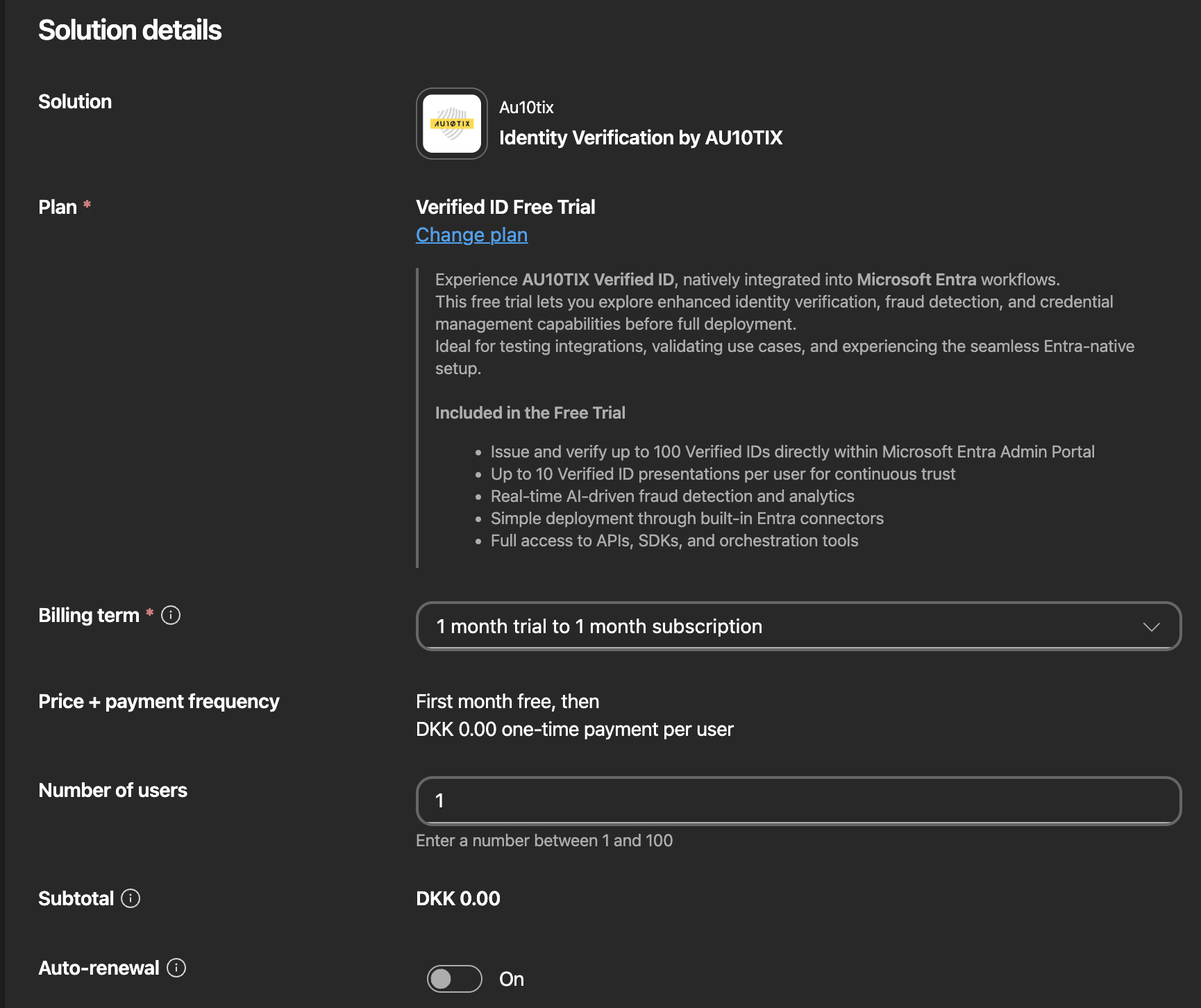The width and height of the screenshot is (1201, 1008).
Task: Open the "1 month trial to 1 month subscription" dropdown
Action: 797,625
